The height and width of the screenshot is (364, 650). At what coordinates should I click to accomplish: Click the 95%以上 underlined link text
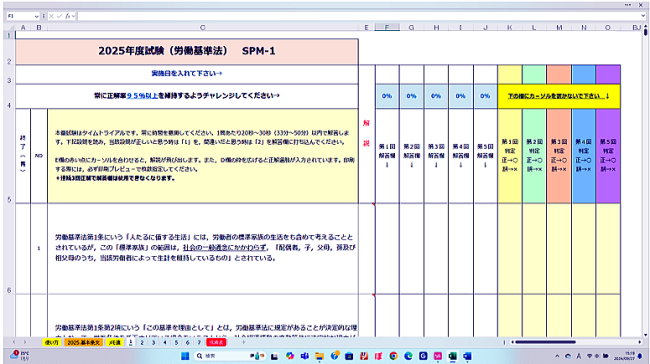coord(142,96)
